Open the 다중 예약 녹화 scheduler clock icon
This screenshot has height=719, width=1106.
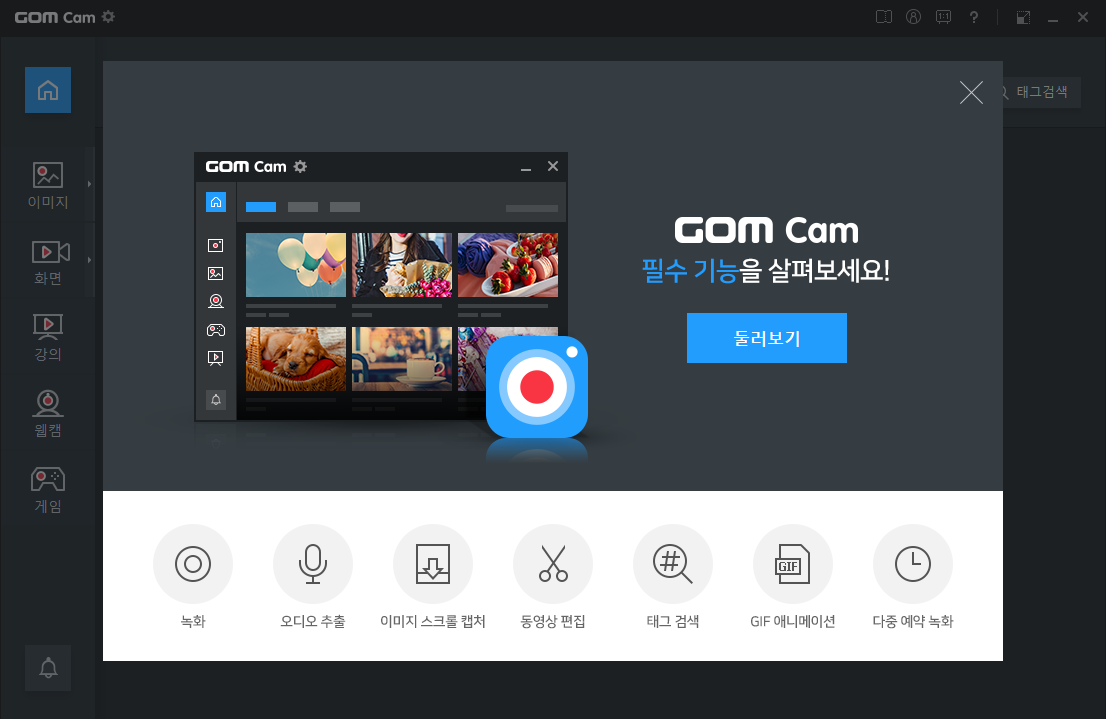click(x=913, y=563)
